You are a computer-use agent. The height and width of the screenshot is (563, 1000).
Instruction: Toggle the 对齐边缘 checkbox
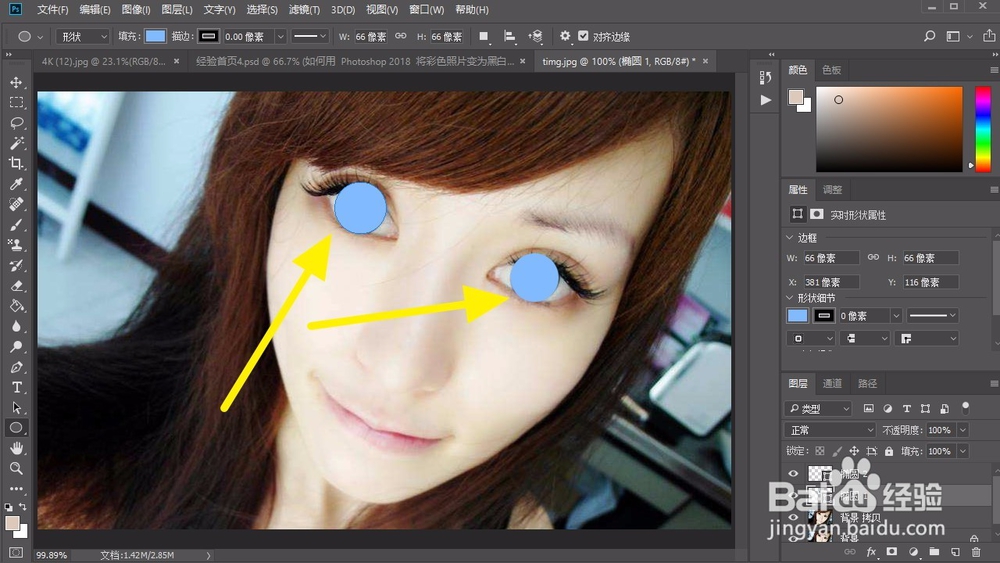[x=583, y=36]
